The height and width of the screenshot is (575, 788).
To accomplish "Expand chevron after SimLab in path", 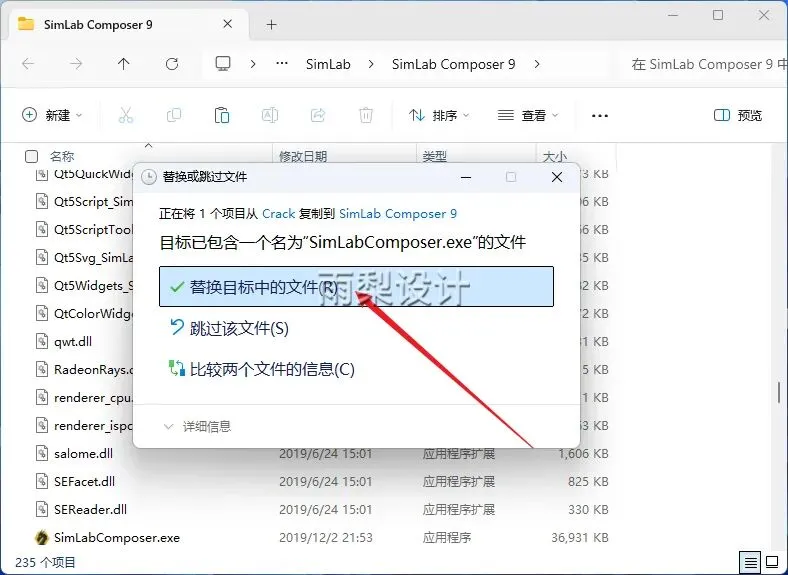I will [371, 64].
